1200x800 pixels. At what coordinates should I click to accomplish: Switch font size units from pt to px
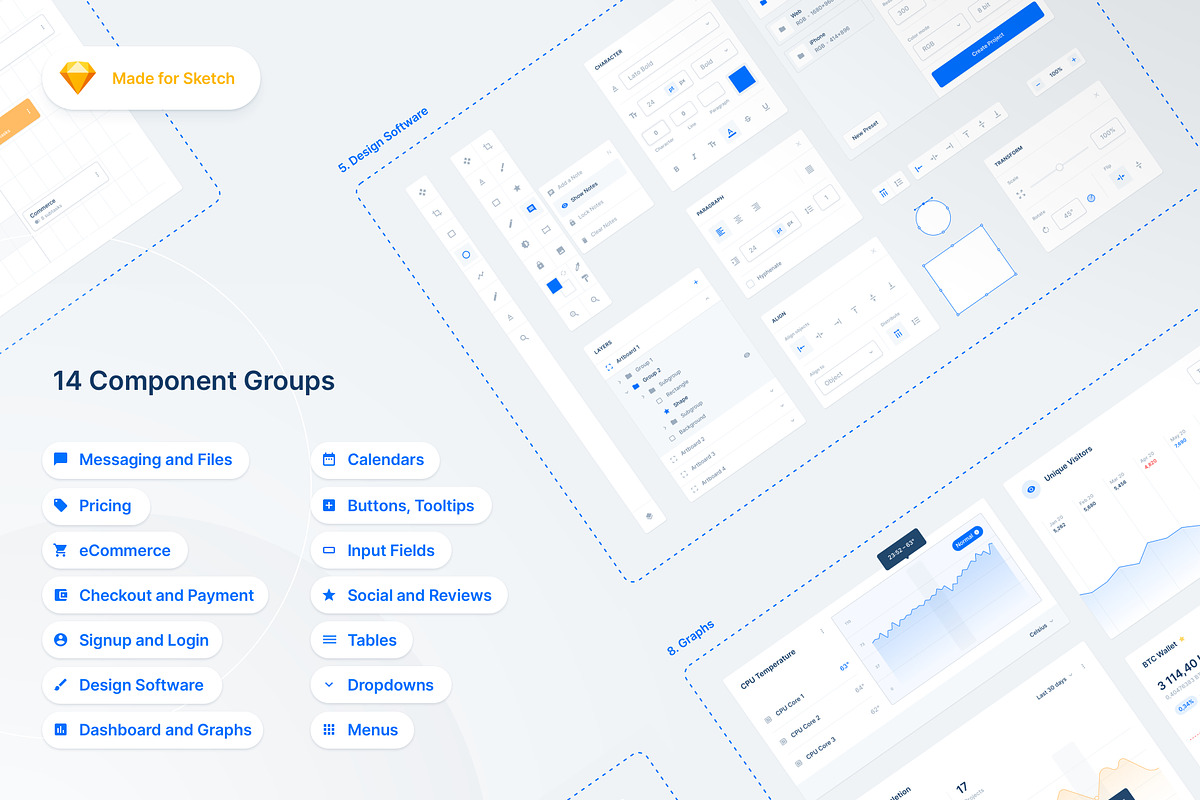(x=682, y=82)
